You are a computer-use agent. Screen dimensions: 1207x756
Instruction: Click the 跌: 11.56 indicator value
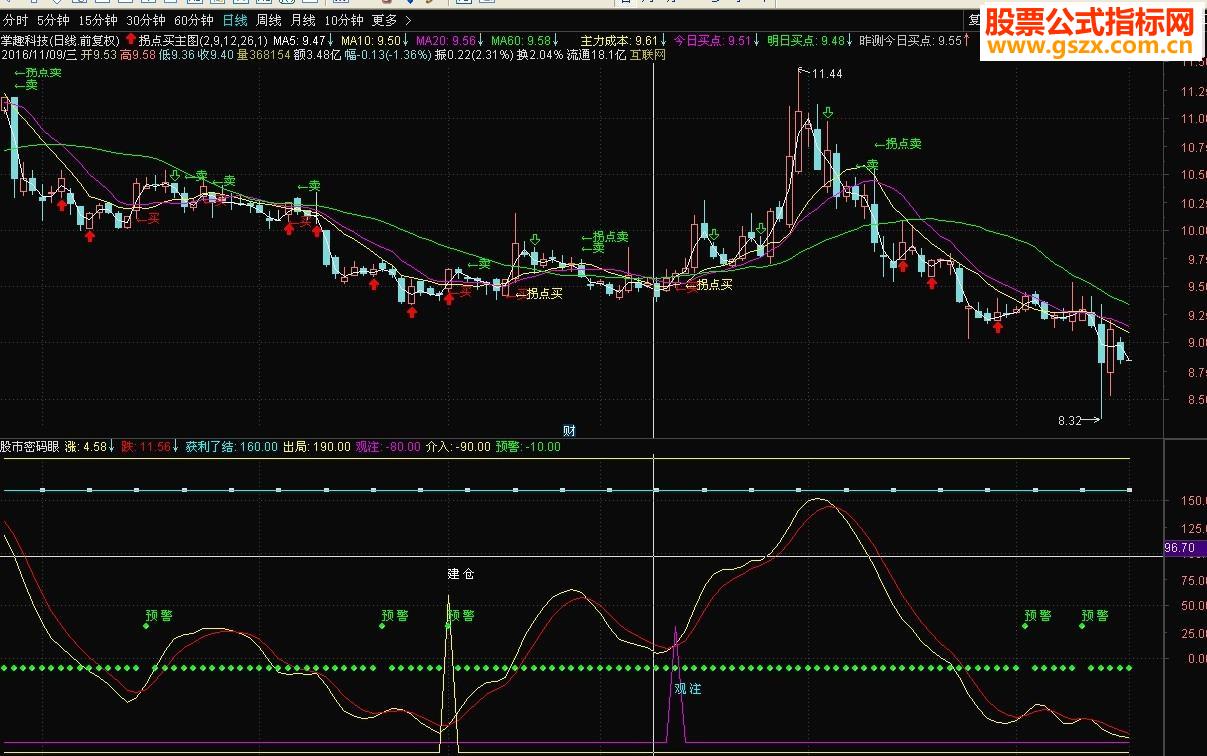point(145,447)
